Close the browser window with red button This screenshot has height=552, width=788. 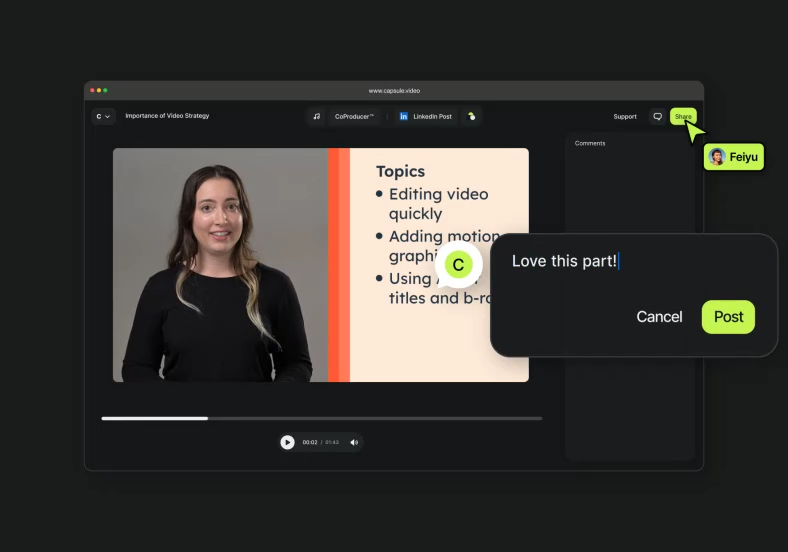coord(92,90)
